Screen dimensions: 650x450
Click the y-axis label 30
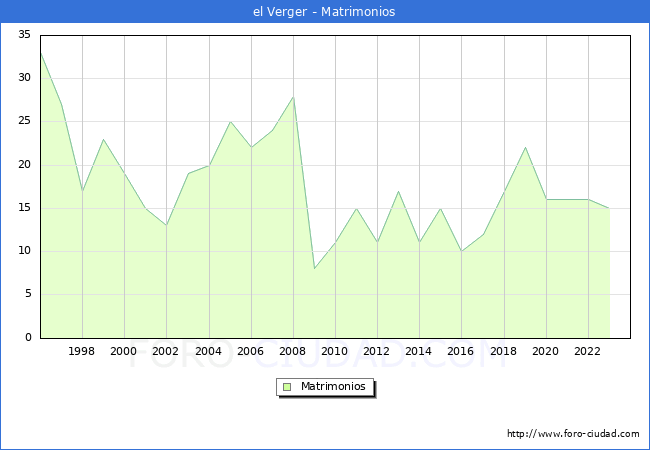point(25,77)
